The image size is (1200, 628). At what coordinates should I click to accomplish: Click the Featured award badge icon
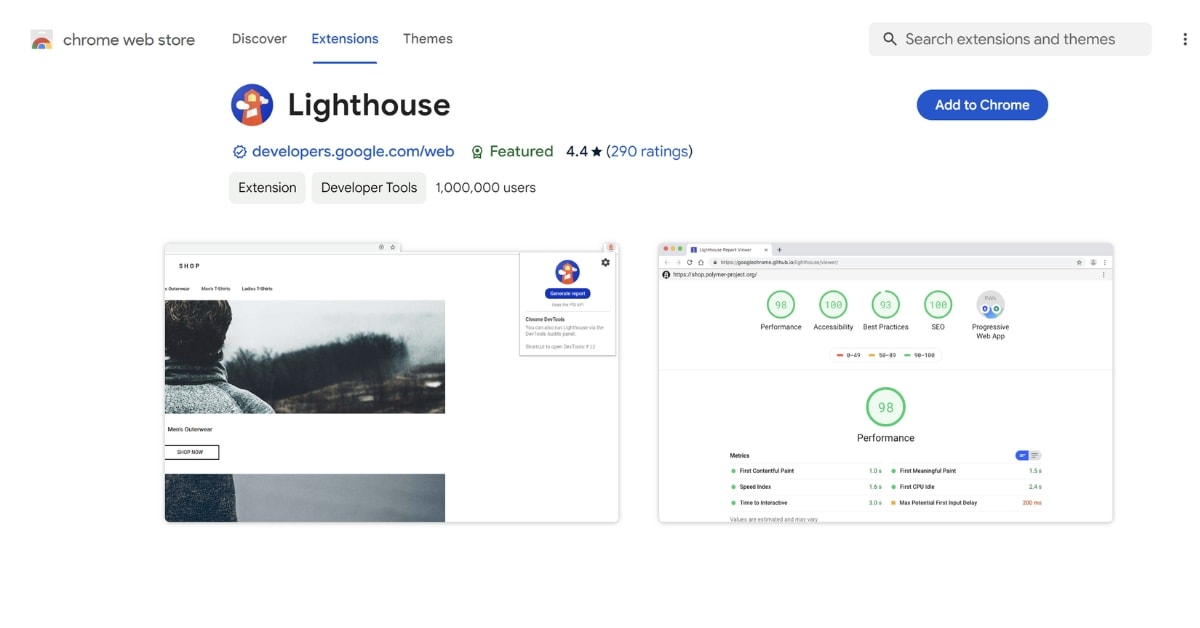click(477, 152)
